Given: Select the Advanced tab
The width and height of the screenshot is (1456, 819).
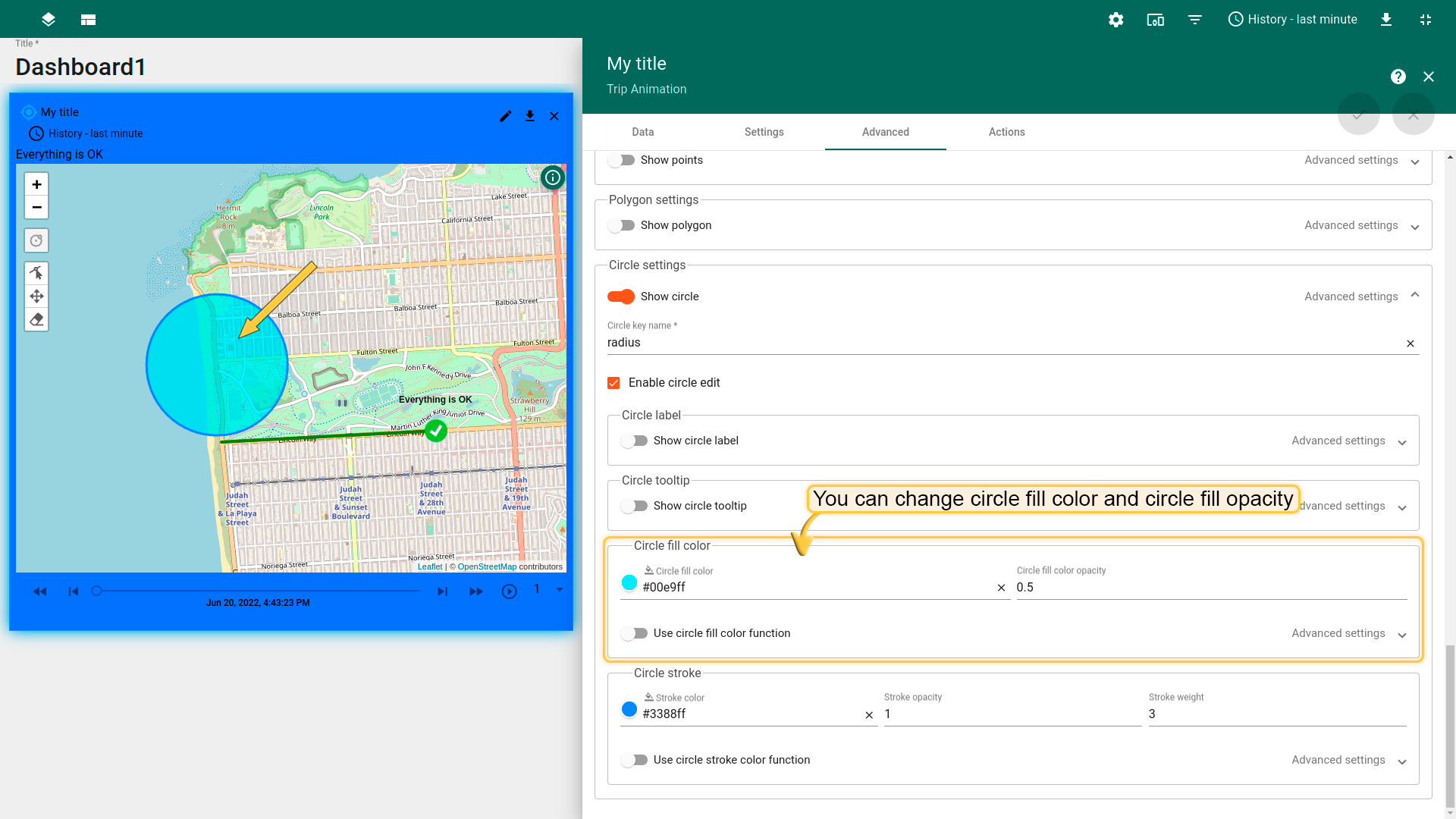Looking at the screenshot, I should [886, 132].
